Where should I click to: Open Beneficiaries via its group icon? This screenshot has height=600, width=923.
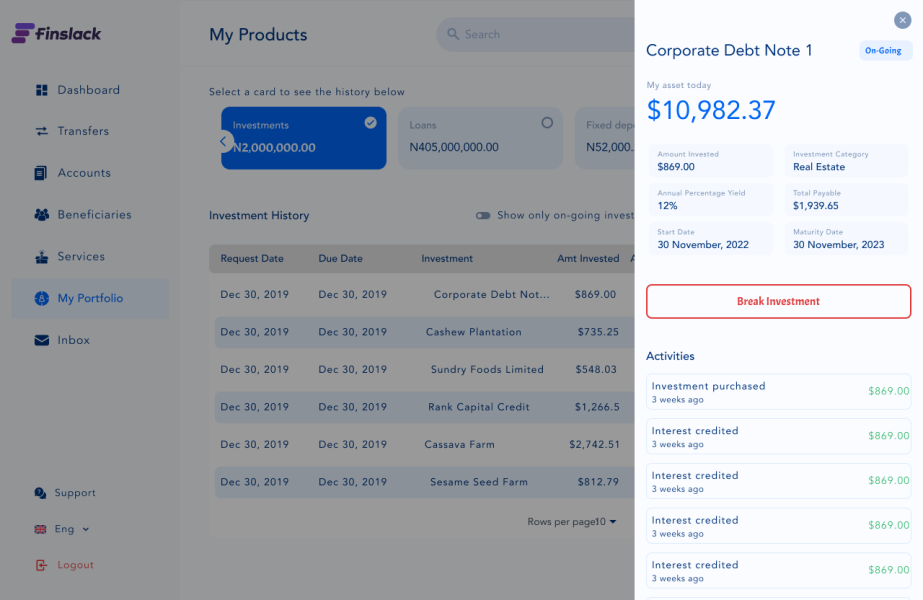(x=41, y=214)
